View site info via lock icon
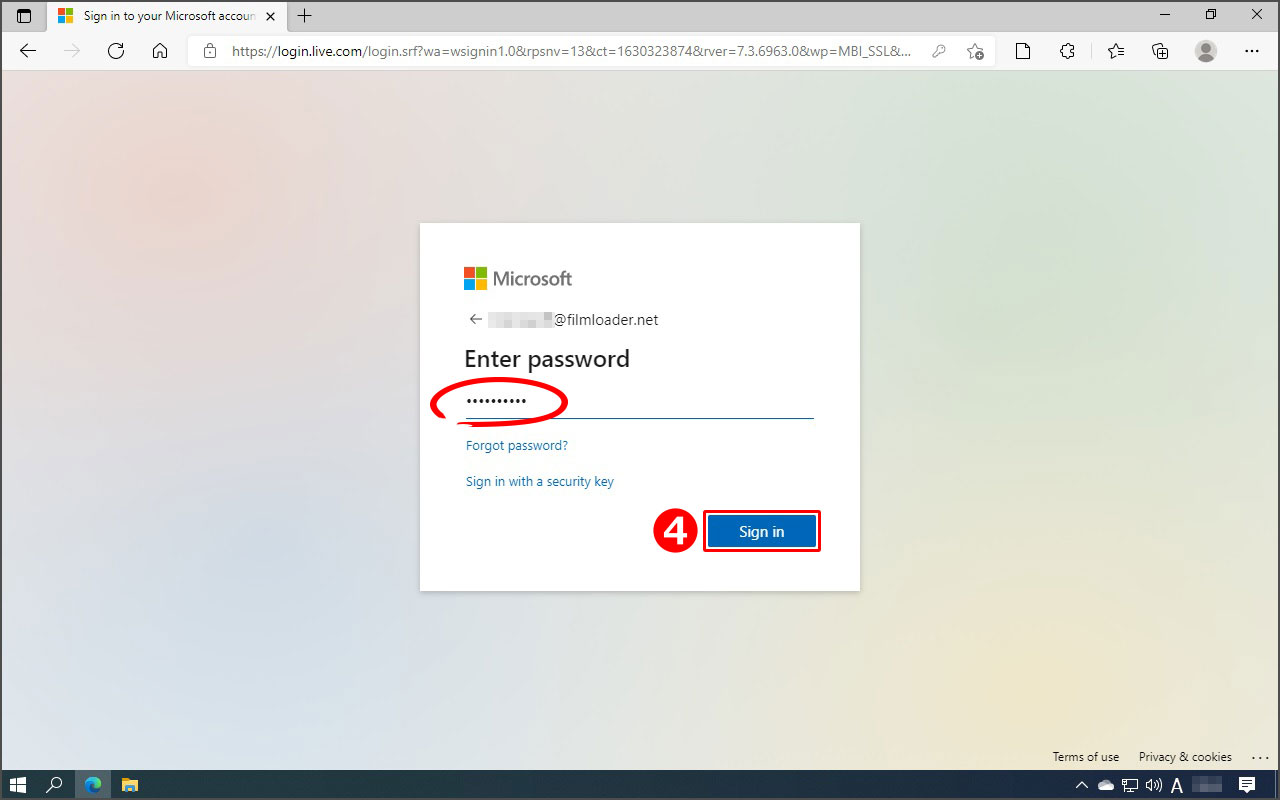 209,51
